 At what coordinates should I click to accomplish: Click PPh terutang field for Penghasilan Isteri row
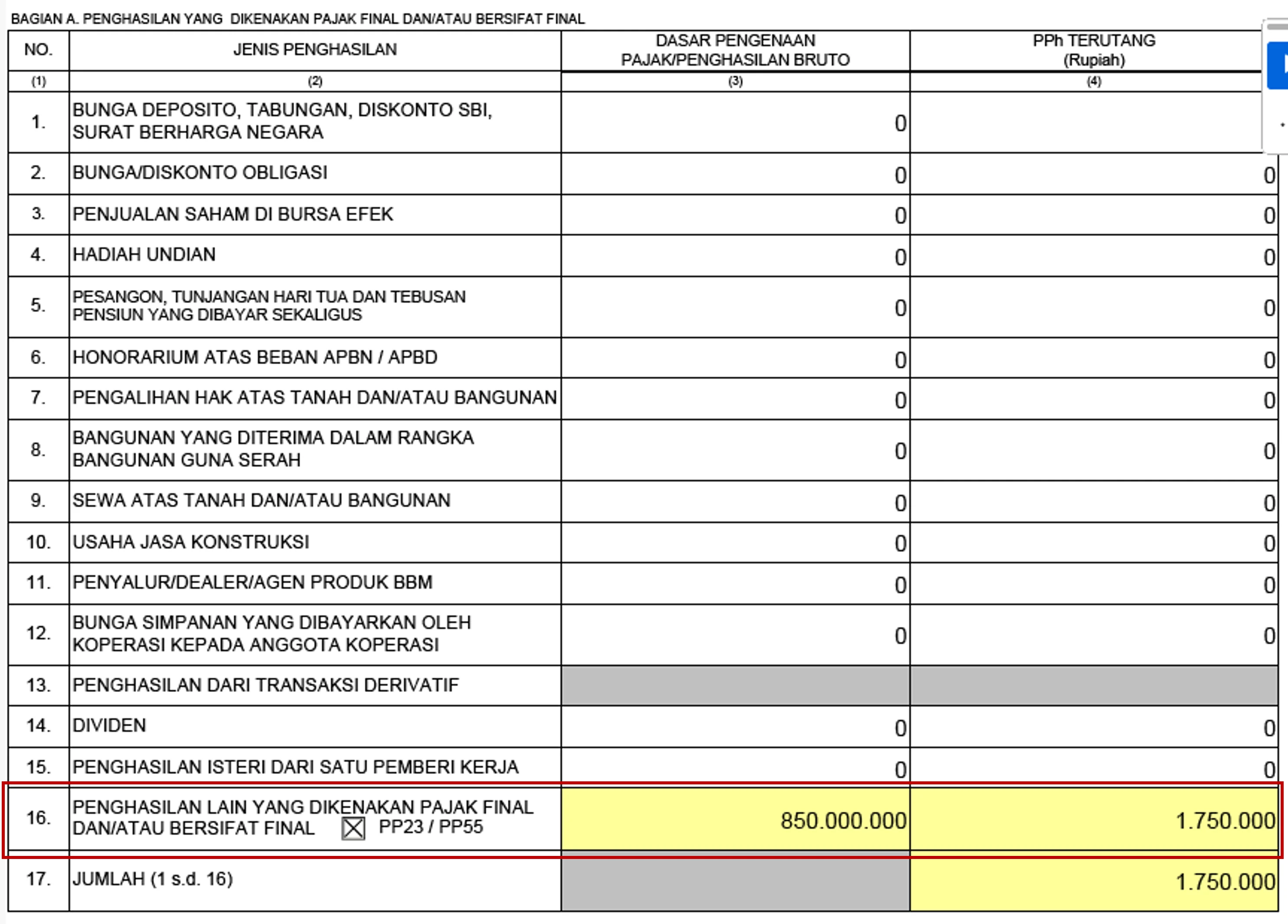1094,767
